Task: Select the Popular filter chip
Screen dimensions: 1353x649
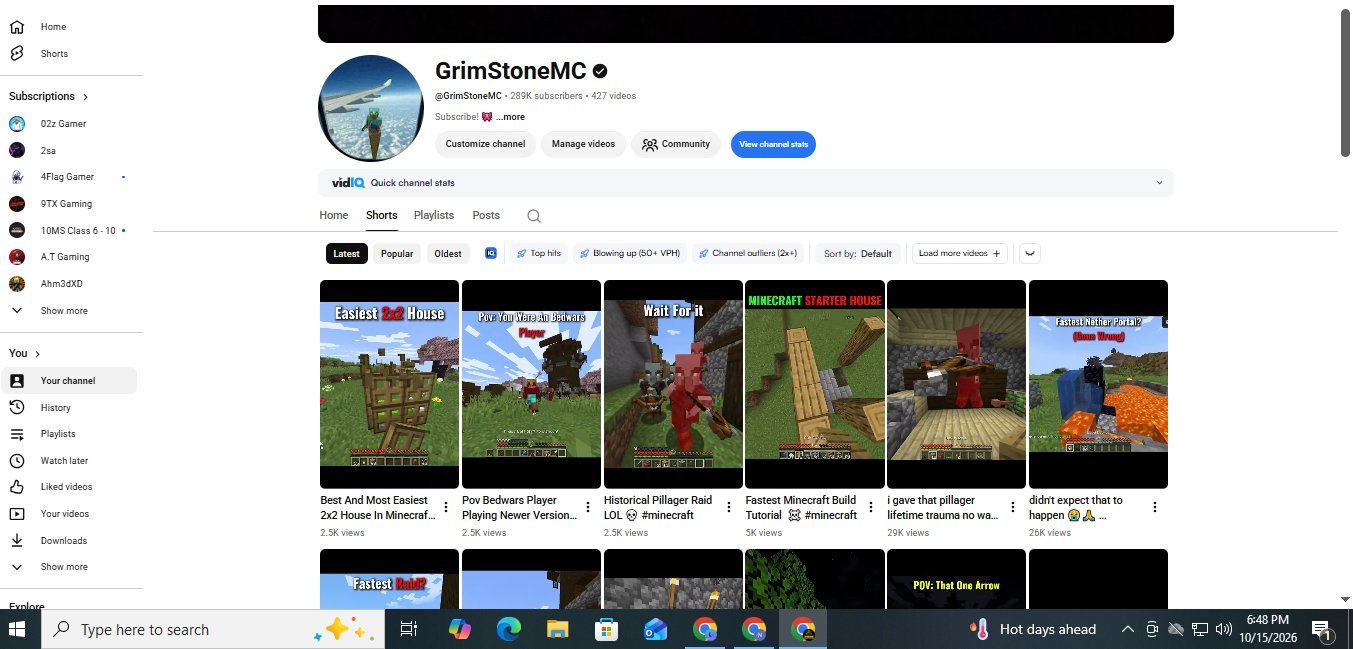Action: [397, 254]
